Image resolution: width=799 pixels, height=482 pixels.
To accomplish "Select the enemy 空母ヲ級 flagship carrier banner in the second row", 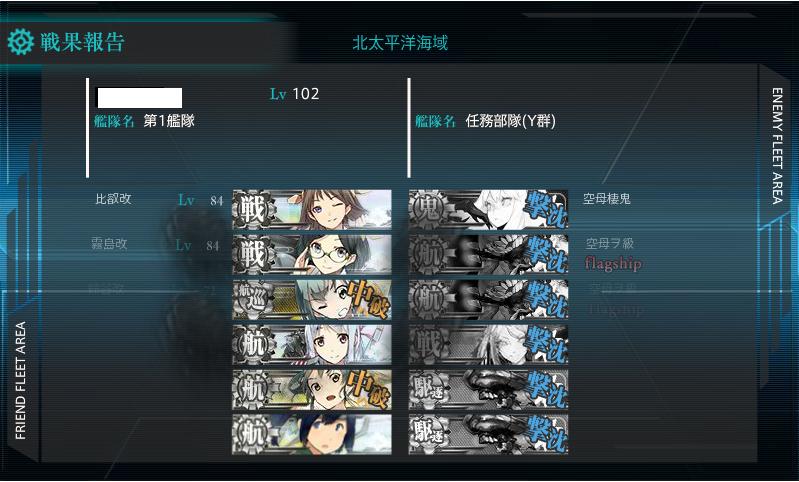I will click(488, 254).
